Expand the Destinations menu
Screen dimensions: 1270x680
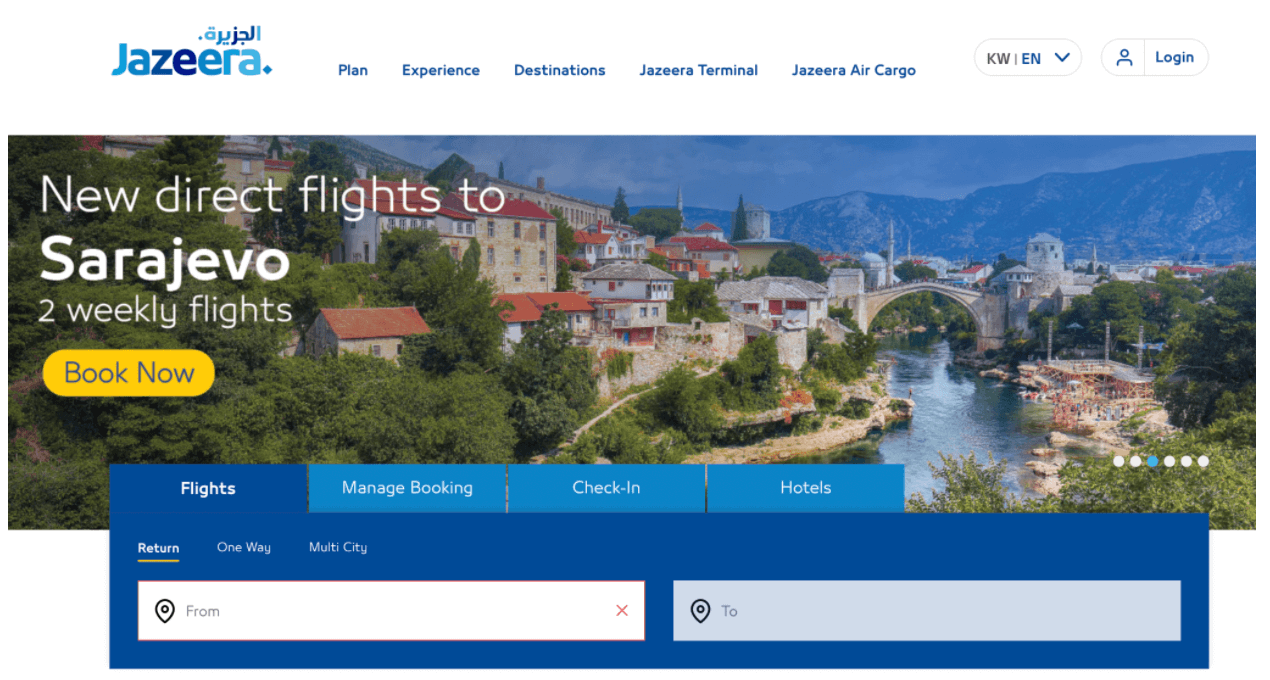click(560, 70)
